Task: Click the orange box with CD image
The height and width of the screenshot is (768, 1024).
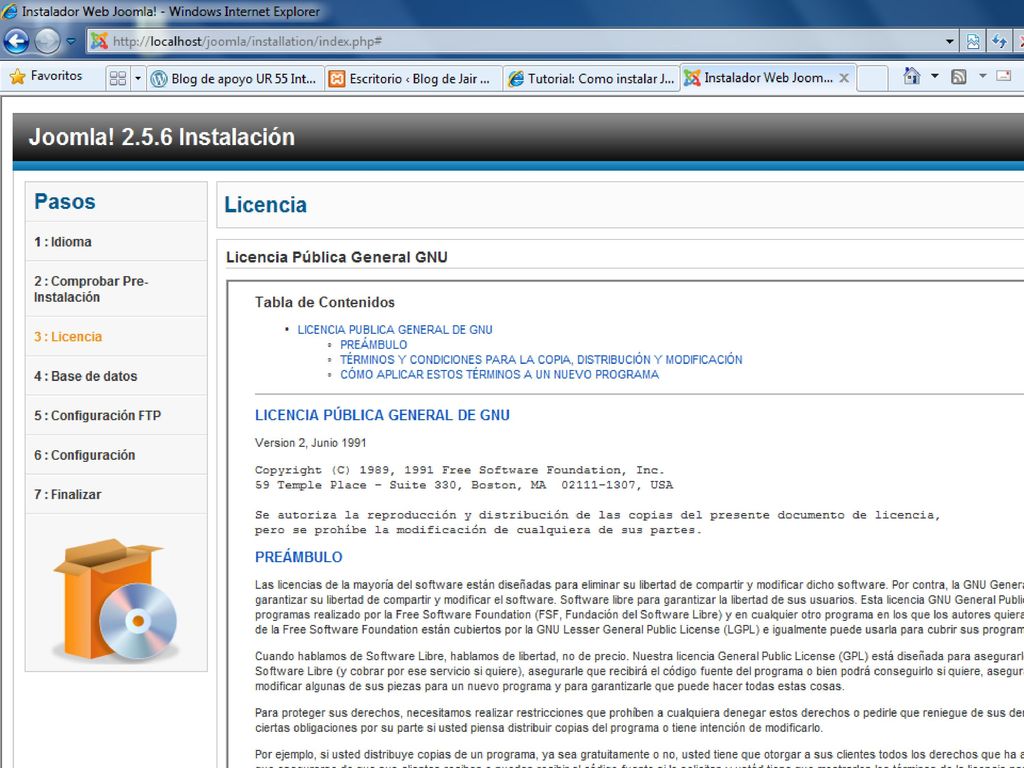Action: click(x=116, y=600)
